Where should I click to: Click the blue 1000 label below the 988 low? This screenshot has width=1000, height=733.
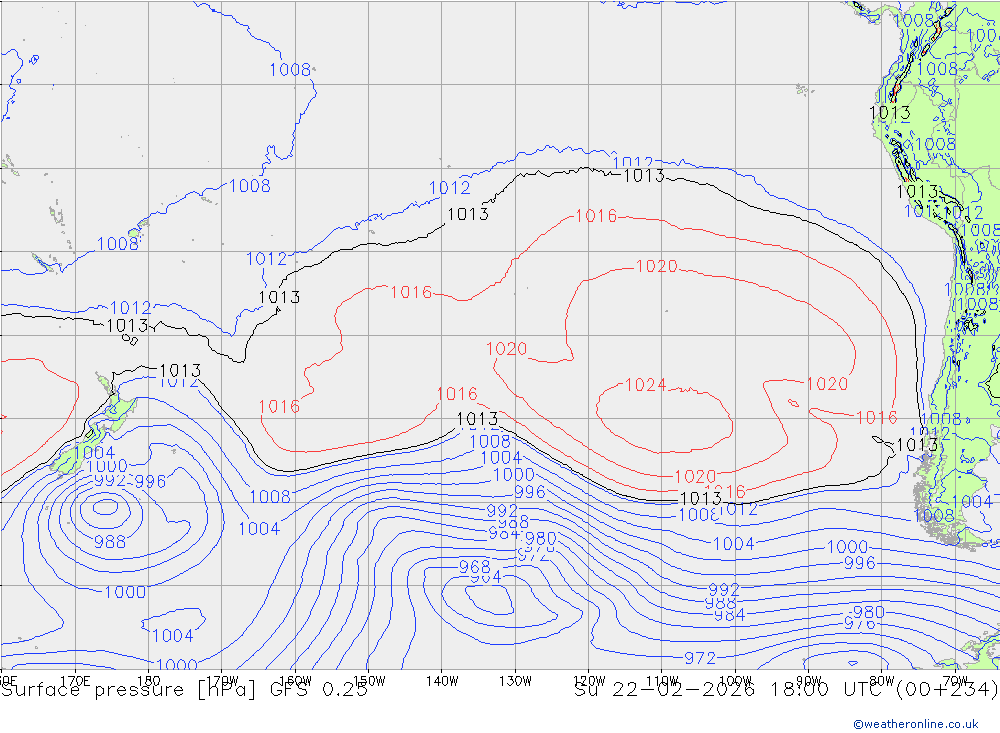[x=125, y=592]
